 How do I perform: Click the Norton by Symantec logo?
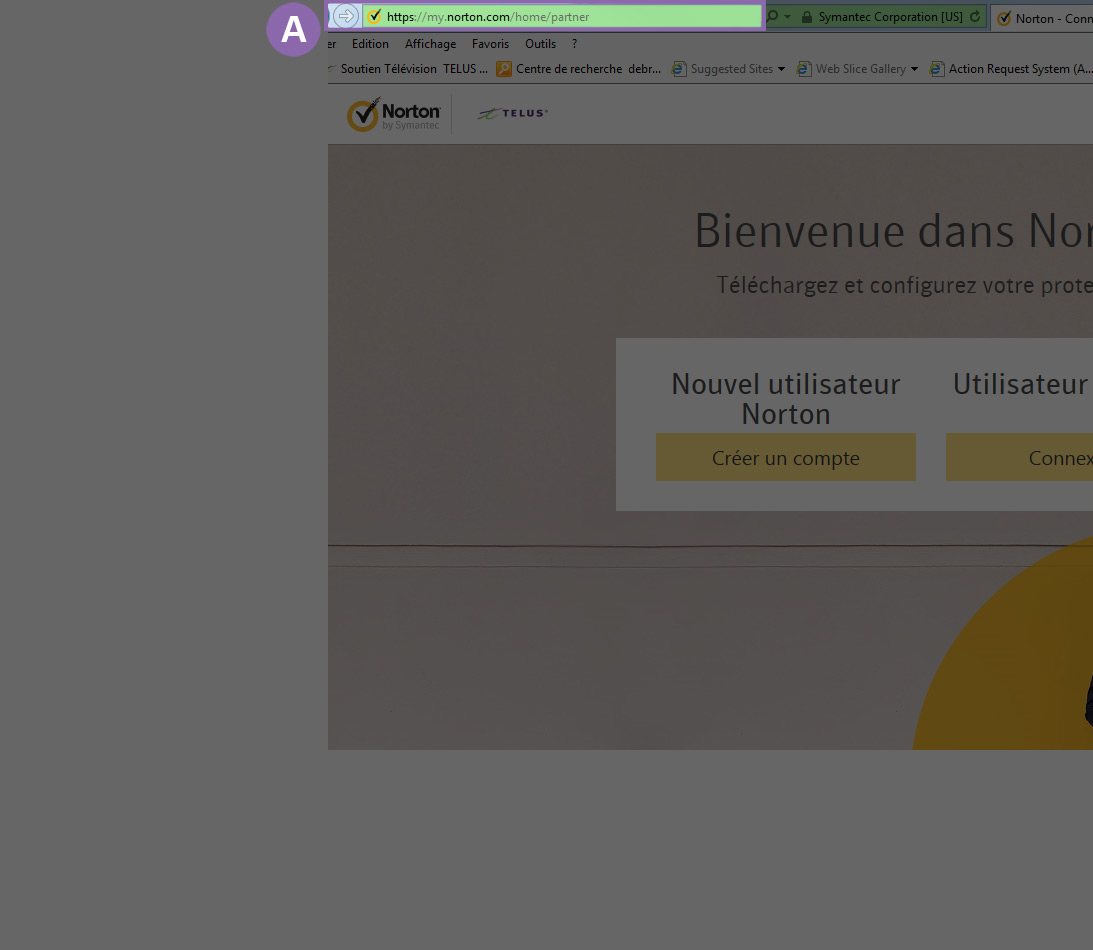tap(394, 114)
